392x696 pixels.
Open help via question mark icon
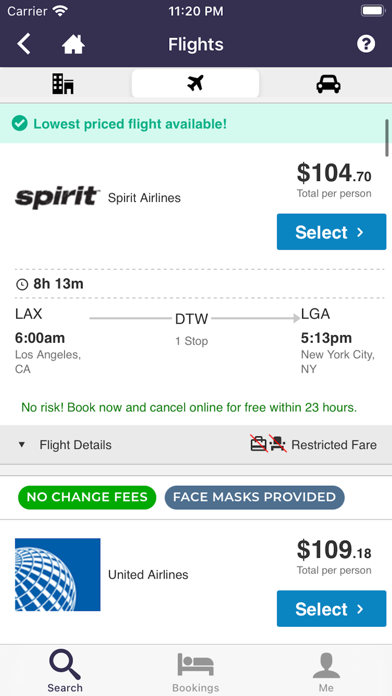pyautogui.click(x=366, y=44)
